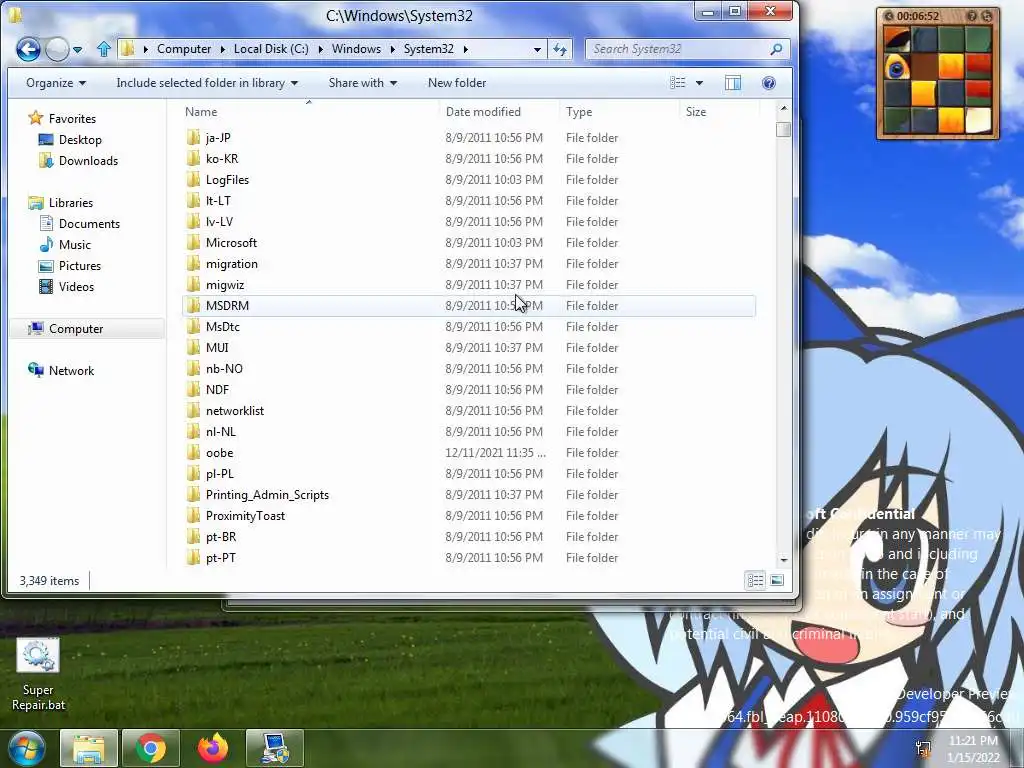Open the recent pages dropdown arrow
The image size is (1024, 768).
click(x=78, y=50)
